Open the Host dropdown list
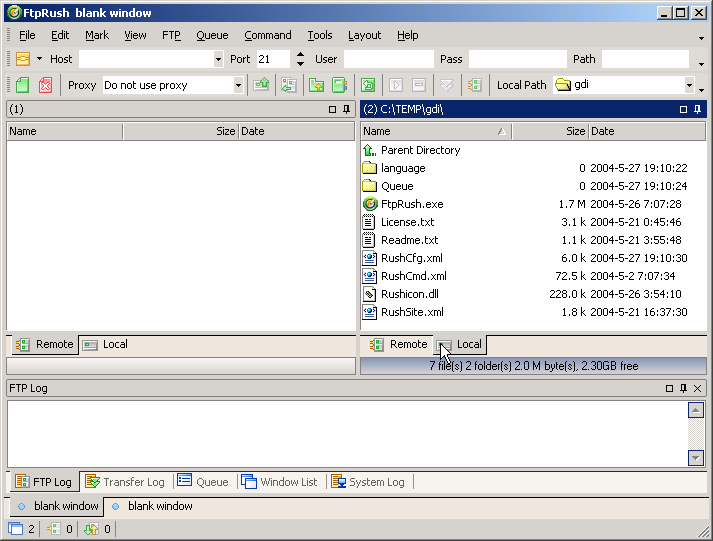 pos(218,59)
